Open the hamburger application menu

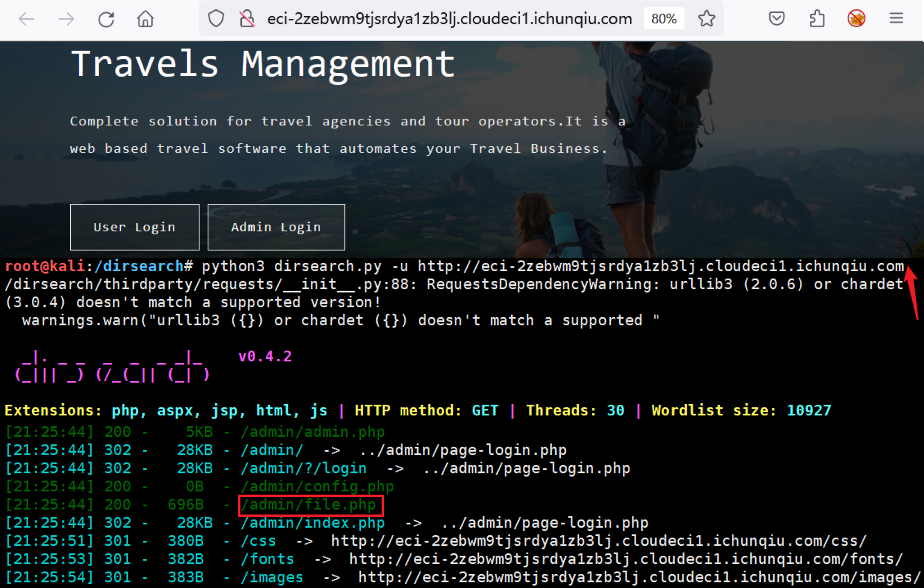896,19
